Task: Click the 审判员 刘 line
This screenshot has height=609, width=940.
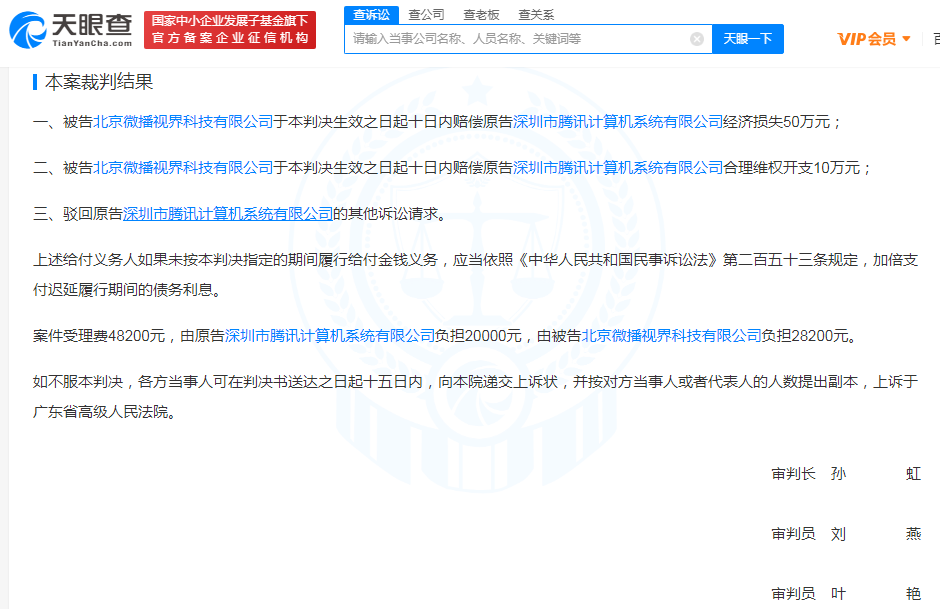Action: tap(846, 534)
